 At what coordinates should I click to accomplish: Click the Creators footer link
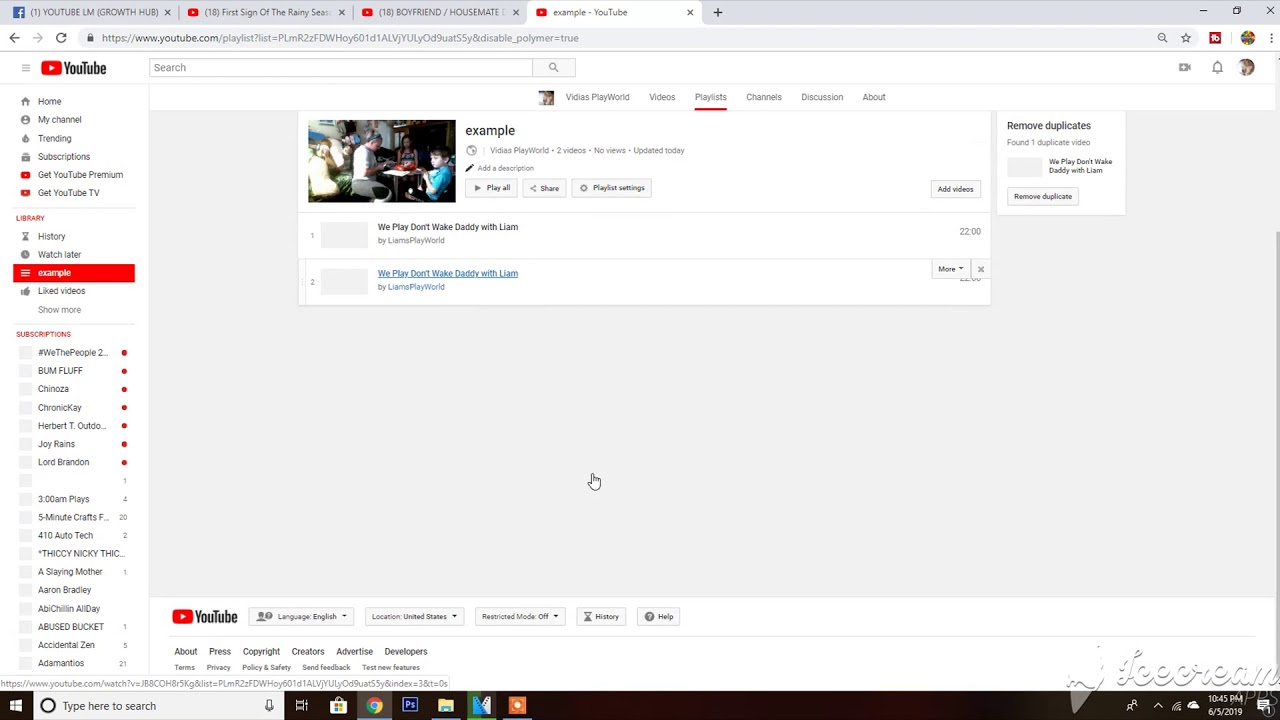pyautogui.click(x=308, y=652)
